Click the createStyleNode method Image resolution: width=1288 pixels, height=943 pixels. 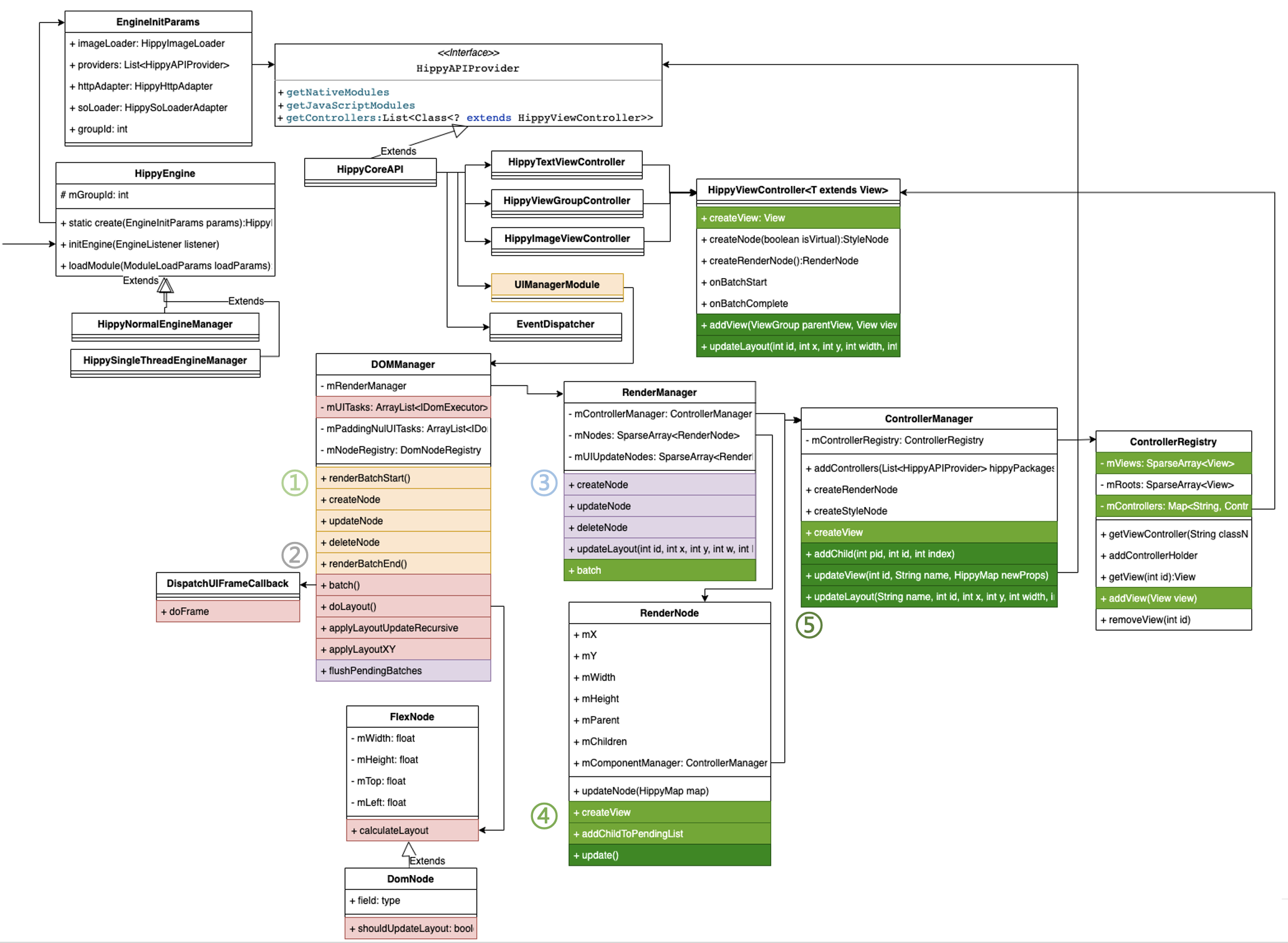pyautogui.click(x=929, y=511)
